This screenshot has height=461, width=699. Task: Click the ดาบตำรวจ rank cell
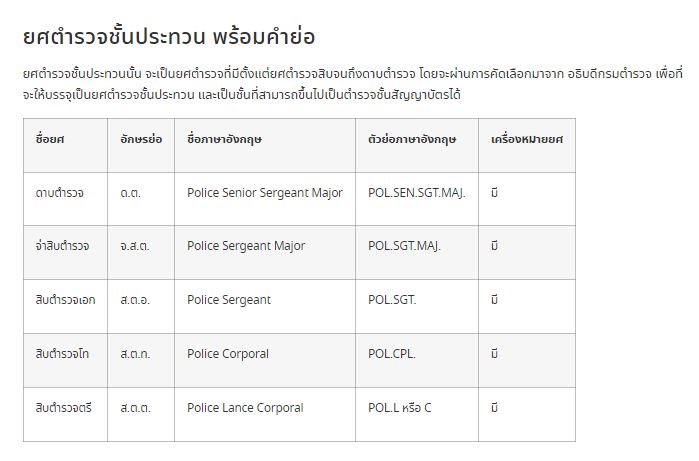pos(66,199)
